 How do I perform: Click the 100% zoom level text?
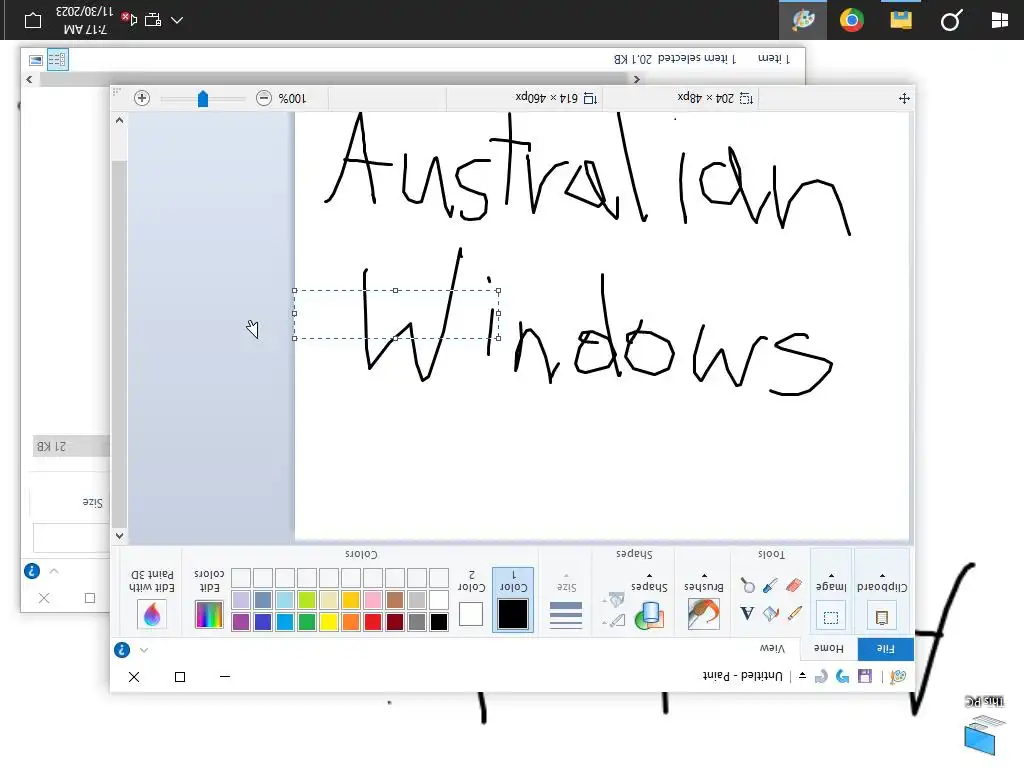click(x=292, y=98)
